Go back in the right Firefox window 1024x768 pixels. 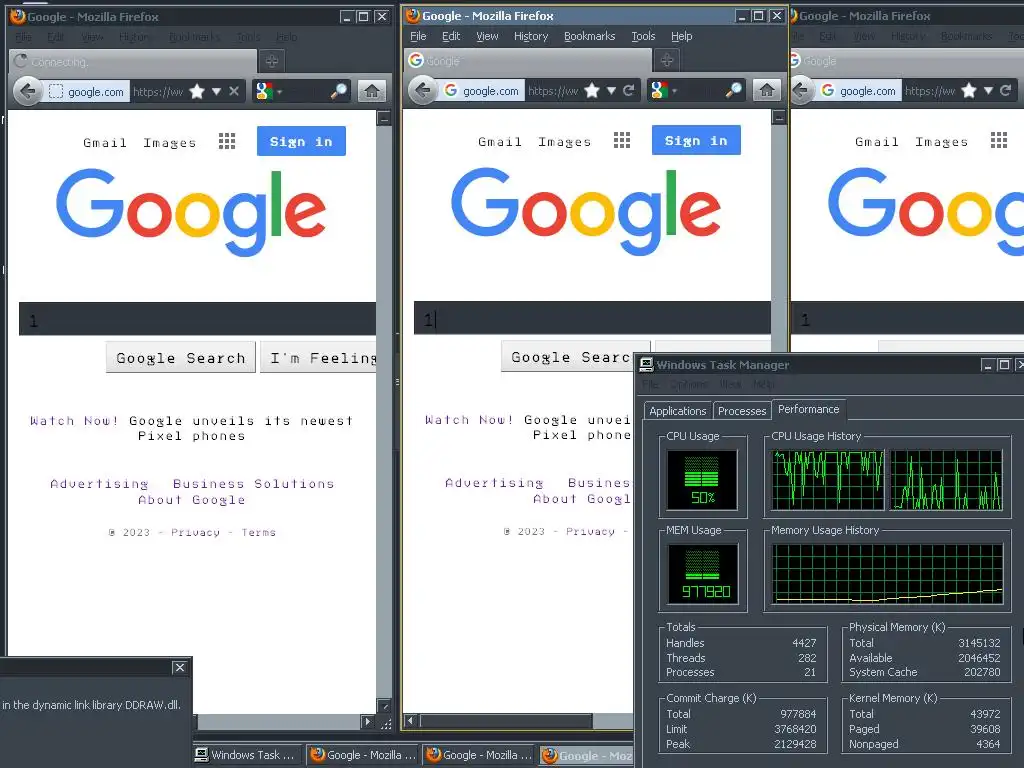pyautogui.click(x=801, y=90)
